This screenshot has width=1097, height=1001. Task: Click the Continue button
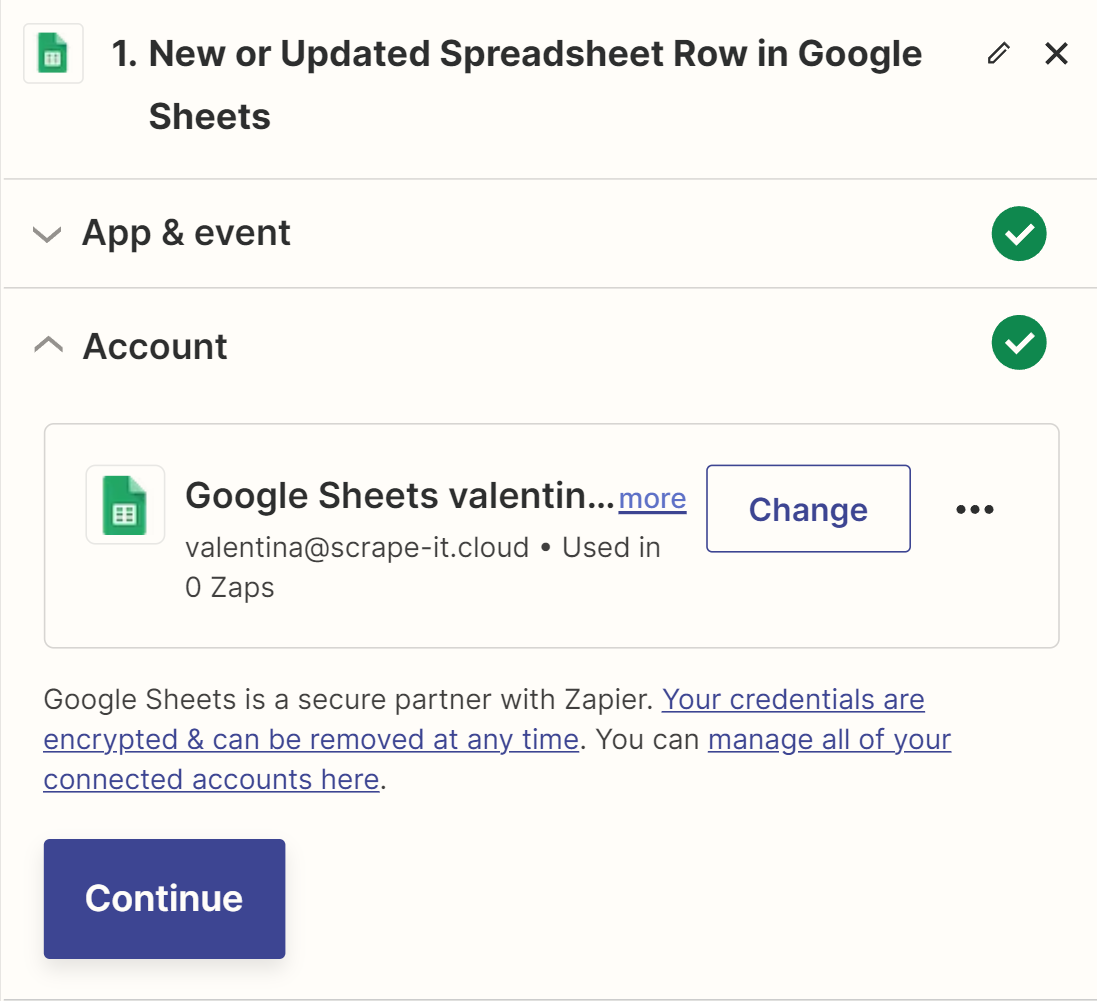tap(164, 899)
